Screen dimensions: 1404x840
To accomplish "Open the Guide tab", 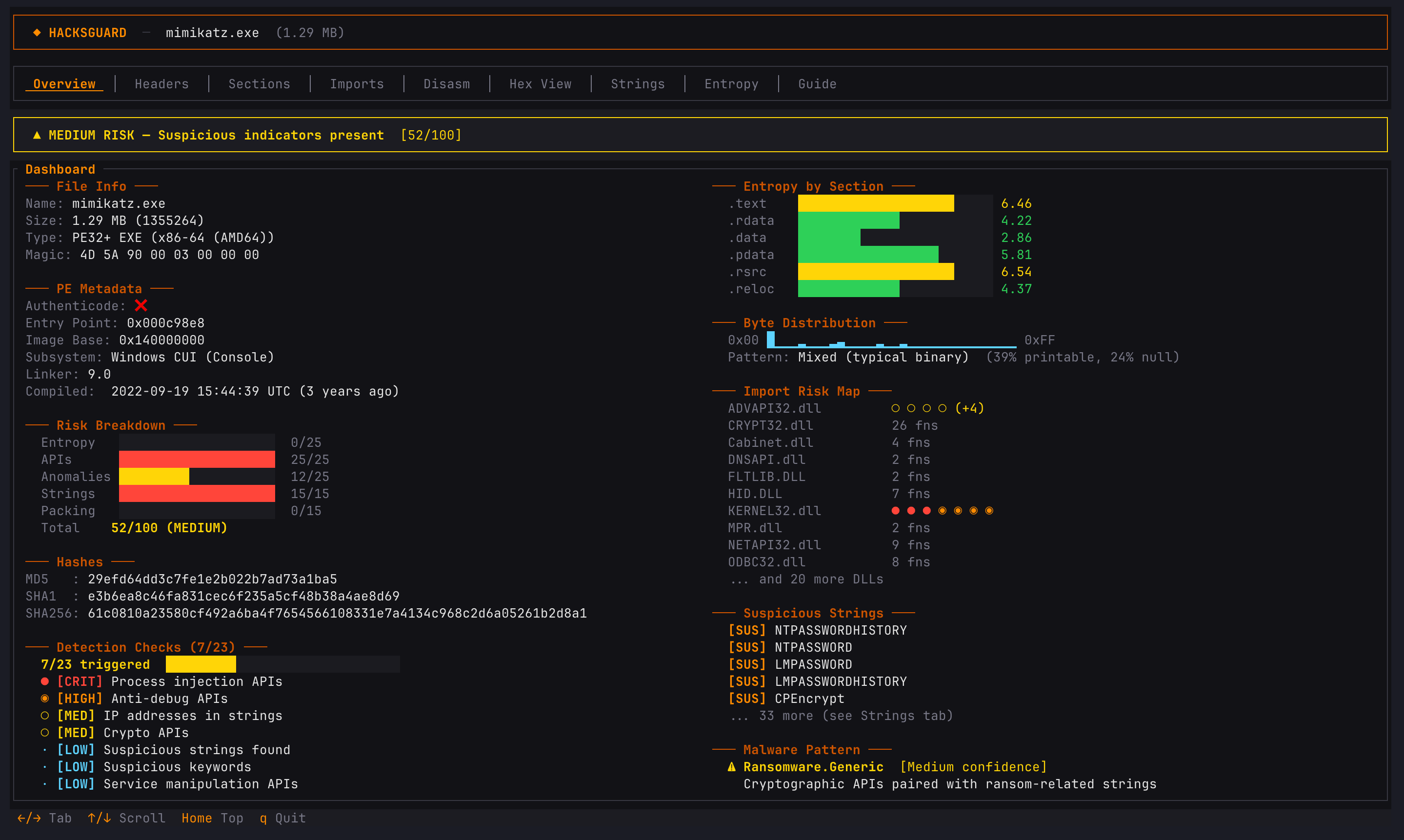I will [x=817, y=84].
